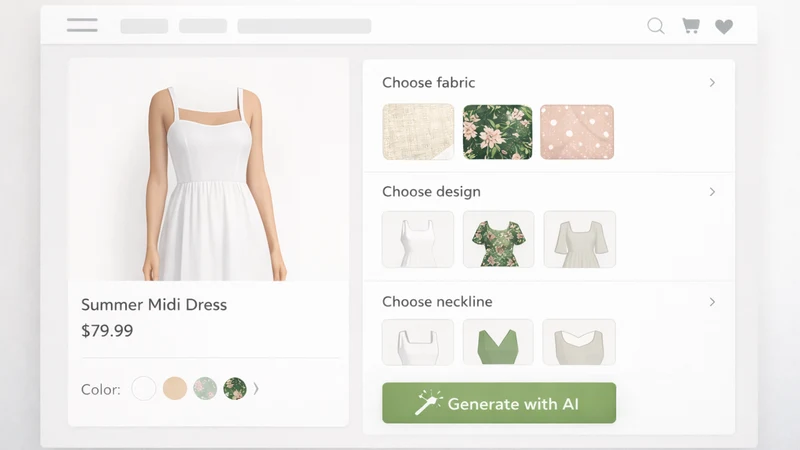800x450 pixels.
Task: Open the wishlist heart icon
Action: [723, 27]
